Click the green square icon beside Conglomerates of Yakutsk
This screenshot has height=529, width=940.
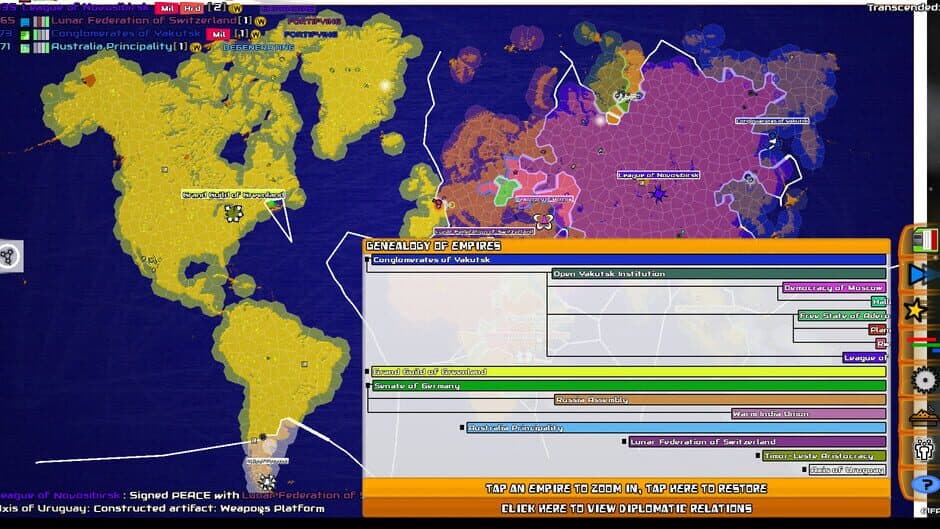coord(25,35)
